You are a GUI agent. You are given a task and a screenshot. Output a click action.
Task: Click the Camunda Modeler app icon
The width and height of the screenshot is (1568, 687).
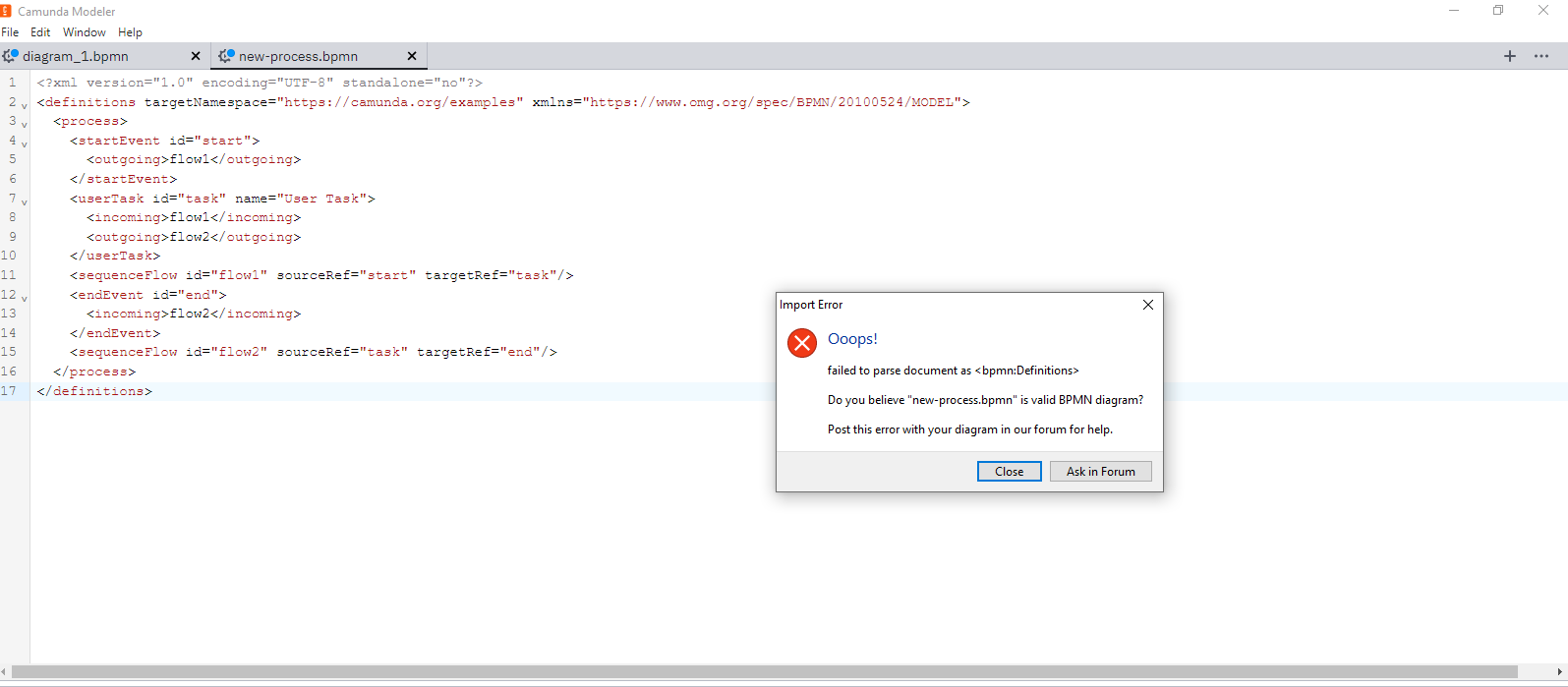point(5,11)
